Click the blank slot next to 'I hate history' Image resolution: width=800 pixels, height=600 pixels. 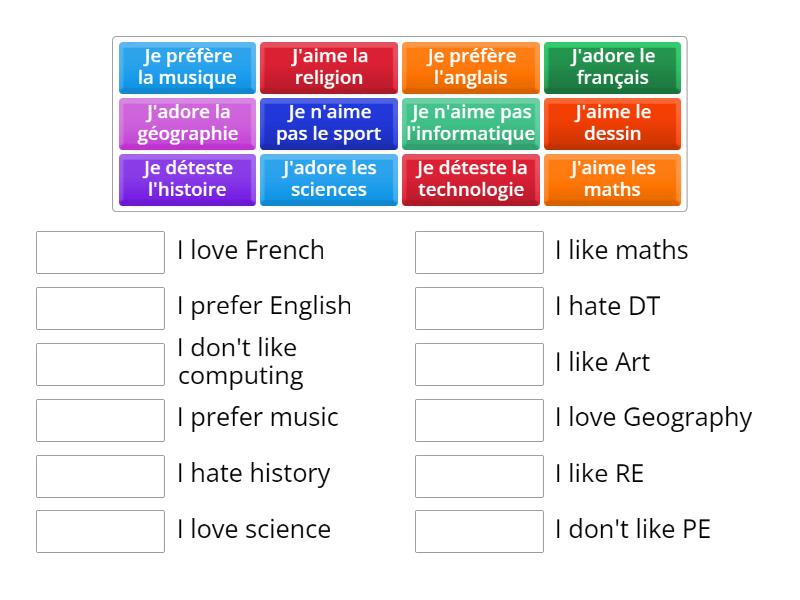click(101, 477)
